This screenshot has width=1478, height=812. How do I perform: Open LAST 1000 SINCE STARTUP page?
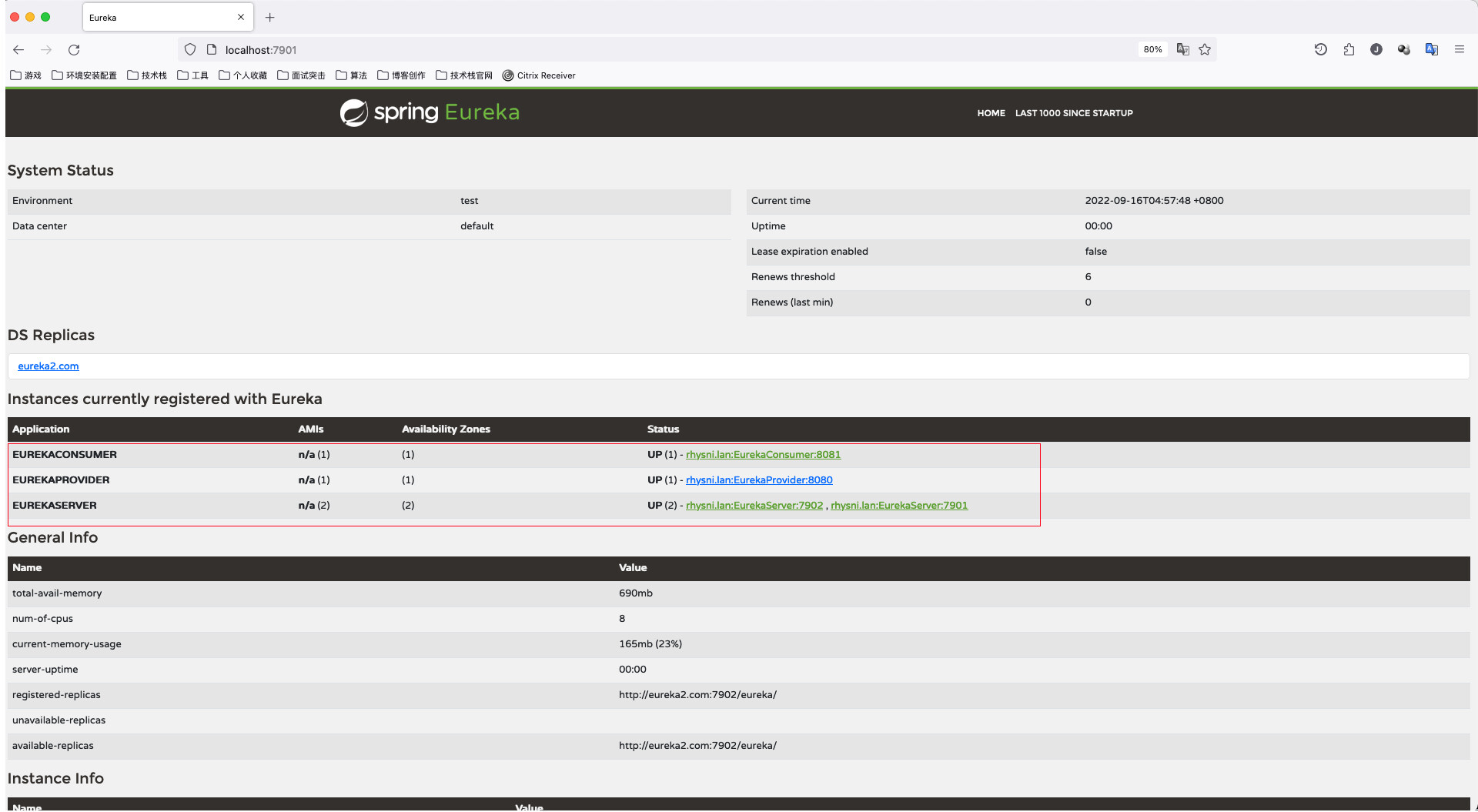(1074, 113)
